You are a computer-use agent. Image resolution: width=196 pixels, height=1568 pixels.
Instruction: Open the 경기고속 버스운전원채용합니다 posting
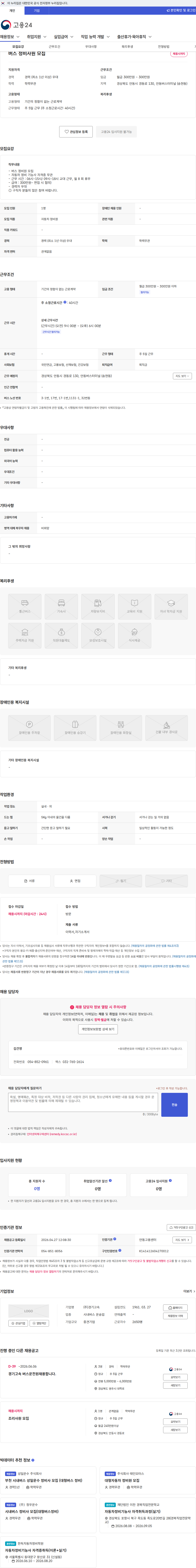[x=32, y=1374]
